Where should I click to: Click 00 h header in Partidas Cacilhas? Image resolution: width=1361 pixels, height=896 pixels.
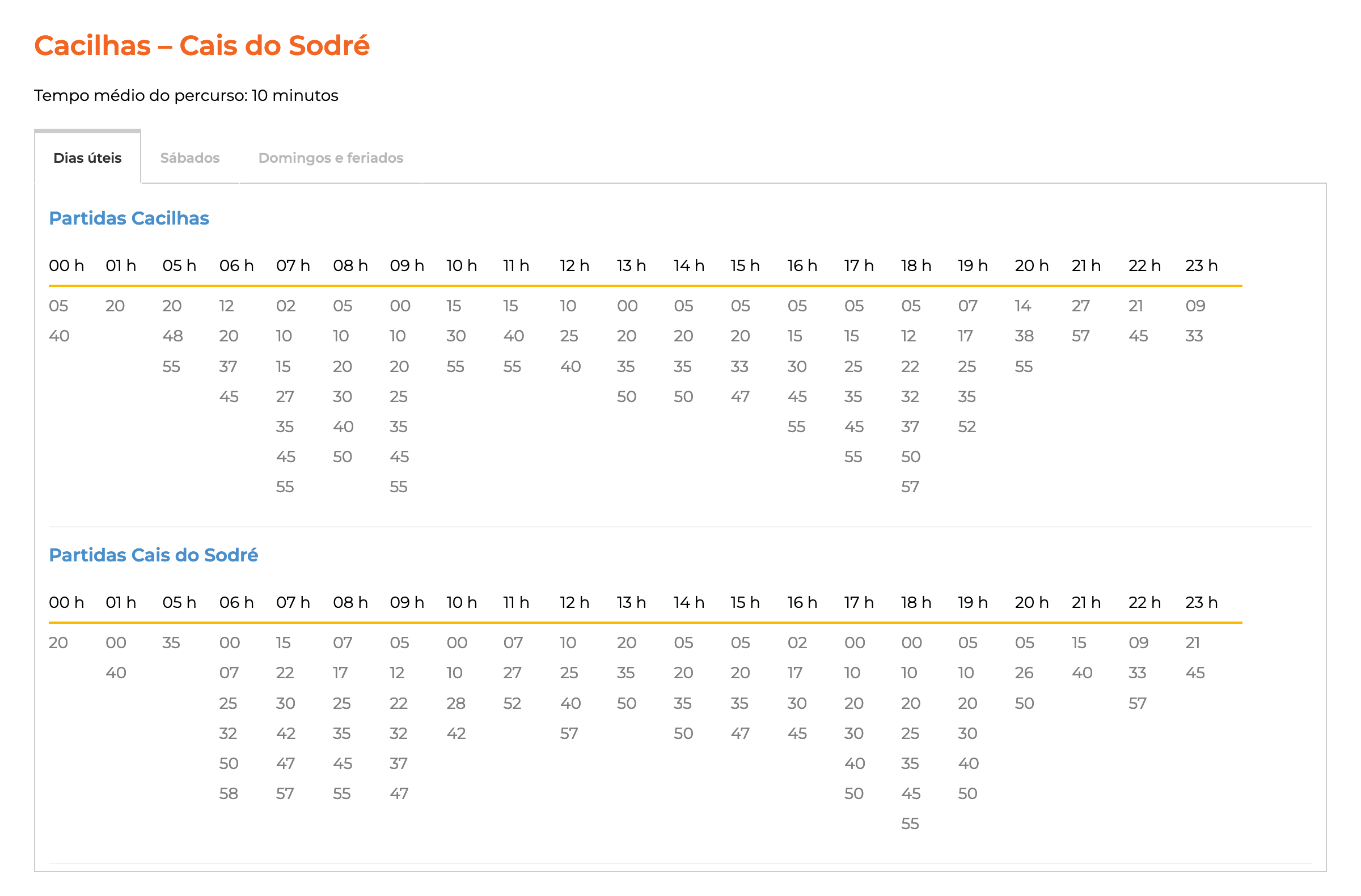(x=66, y=266)
